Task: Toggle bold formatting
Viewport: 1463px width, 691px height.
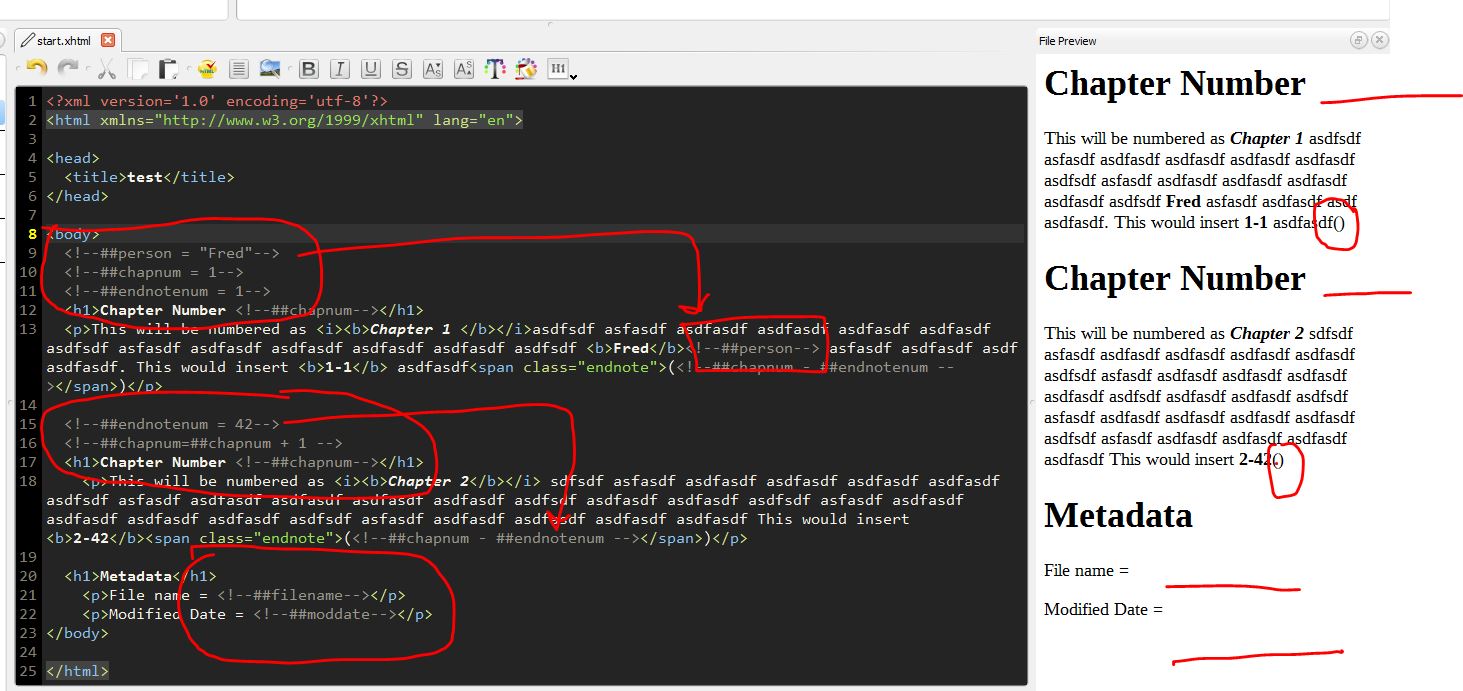Action: 308,69
